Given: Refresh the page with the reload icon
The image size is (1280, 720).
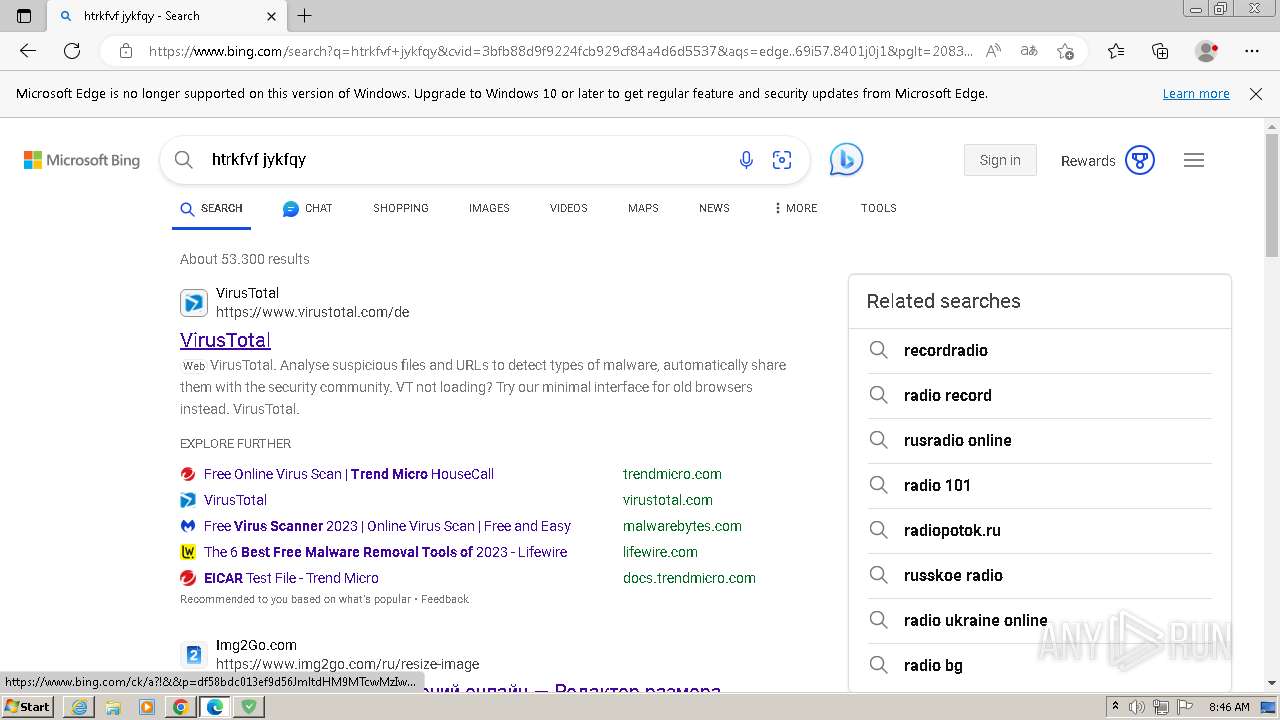Looking at the screenshot, I should tap(72, 51).
